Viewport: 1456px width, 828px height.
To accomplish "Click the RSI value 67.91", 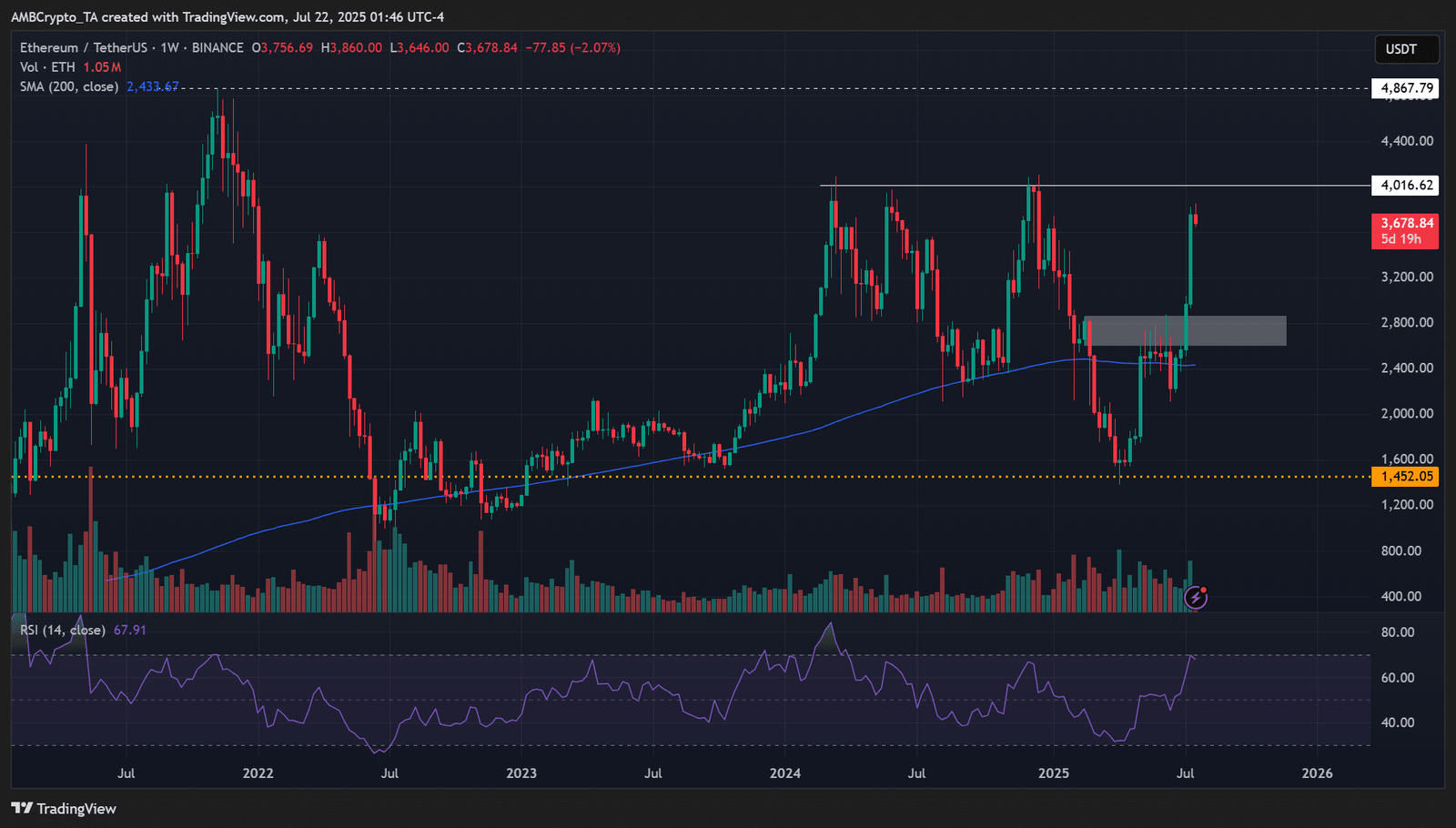I will click(x=130, y=630).
